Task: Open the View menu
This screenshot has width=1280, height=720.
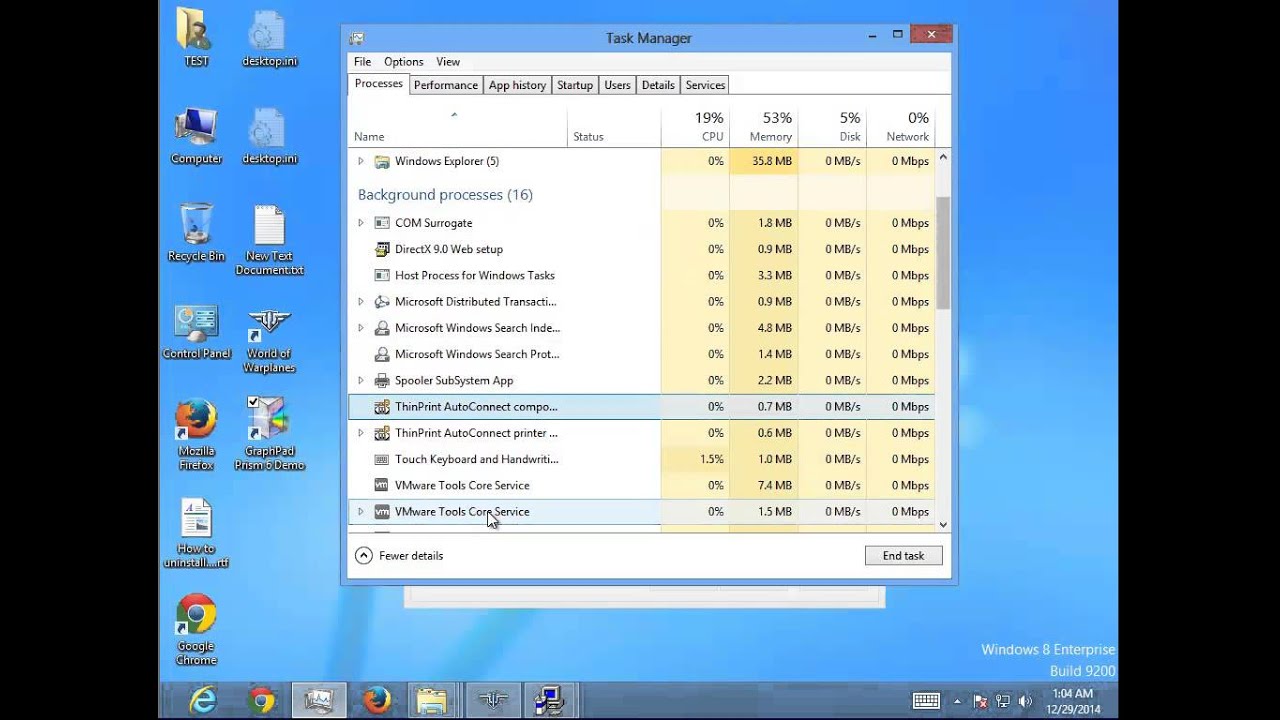Action: click(x=448, y=62)
